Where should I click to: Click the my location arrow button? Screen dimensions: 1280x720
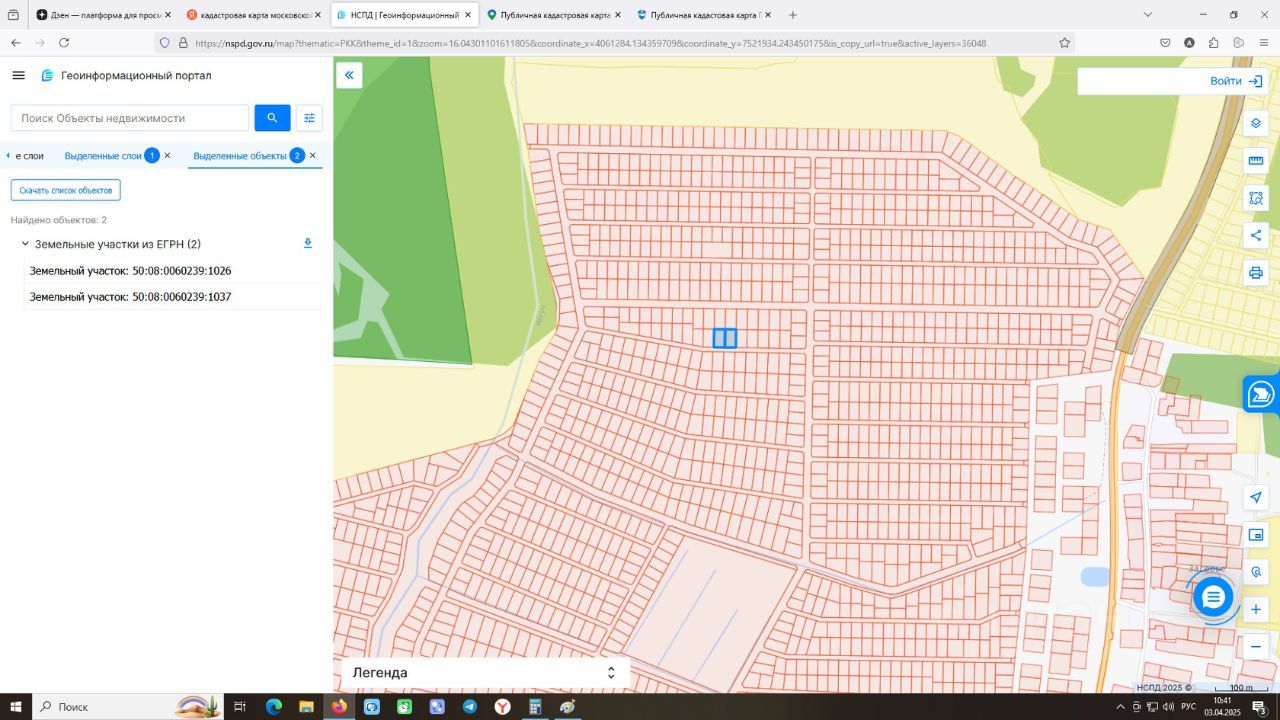(1256, 498)
